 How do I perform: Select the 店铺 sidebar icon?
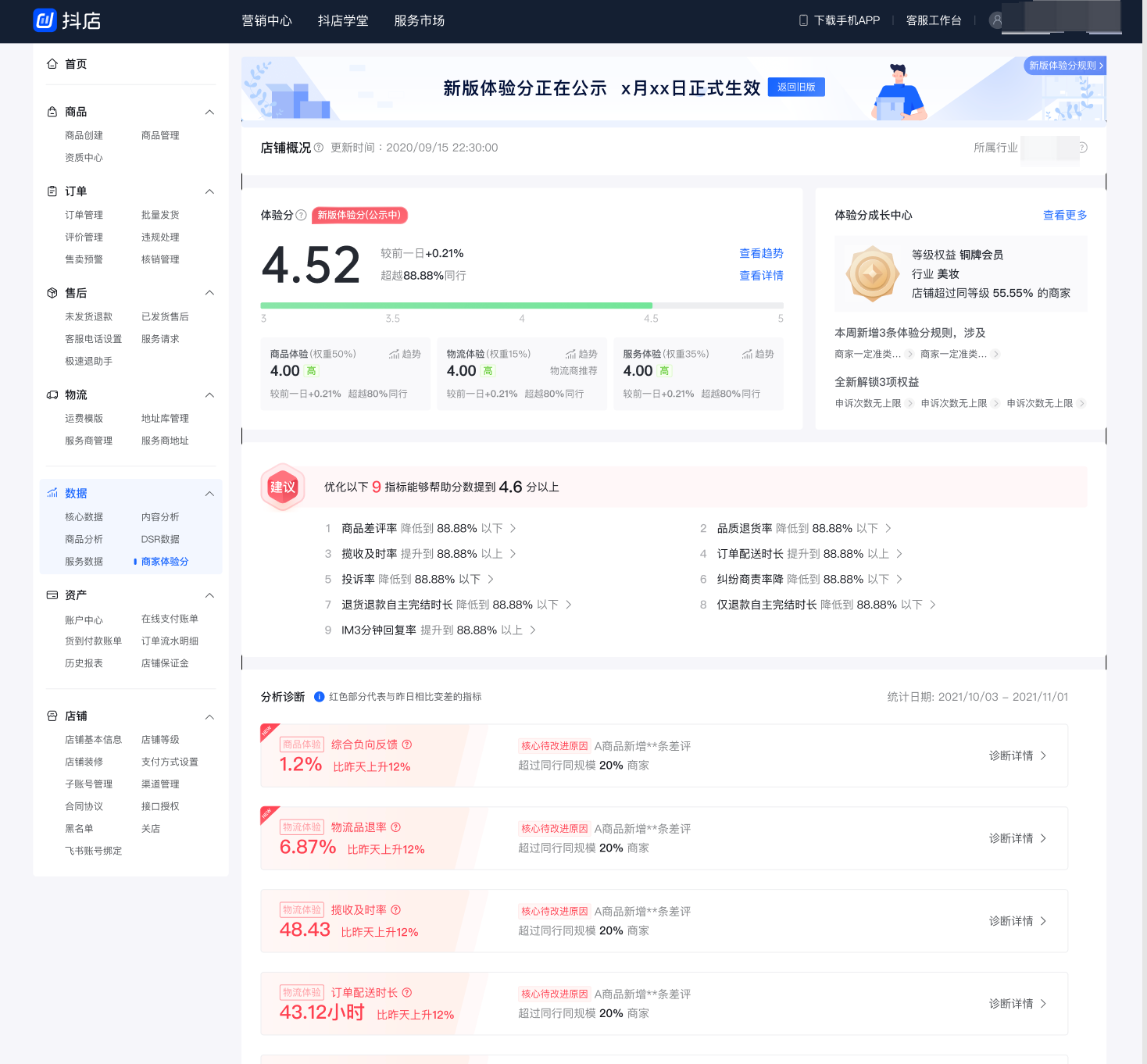[52, 716]
